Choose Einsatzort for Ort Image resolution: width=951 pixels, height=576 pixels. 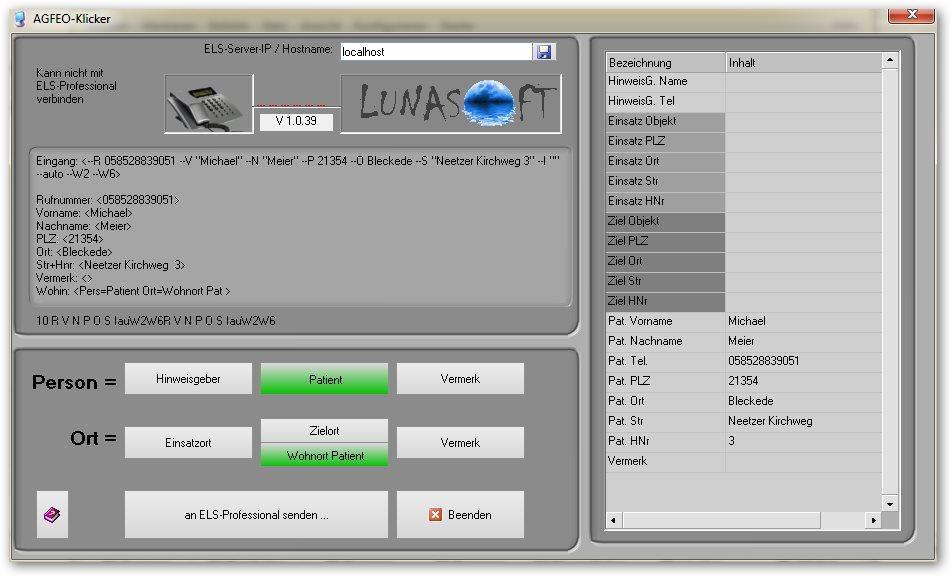click(188, 443)
